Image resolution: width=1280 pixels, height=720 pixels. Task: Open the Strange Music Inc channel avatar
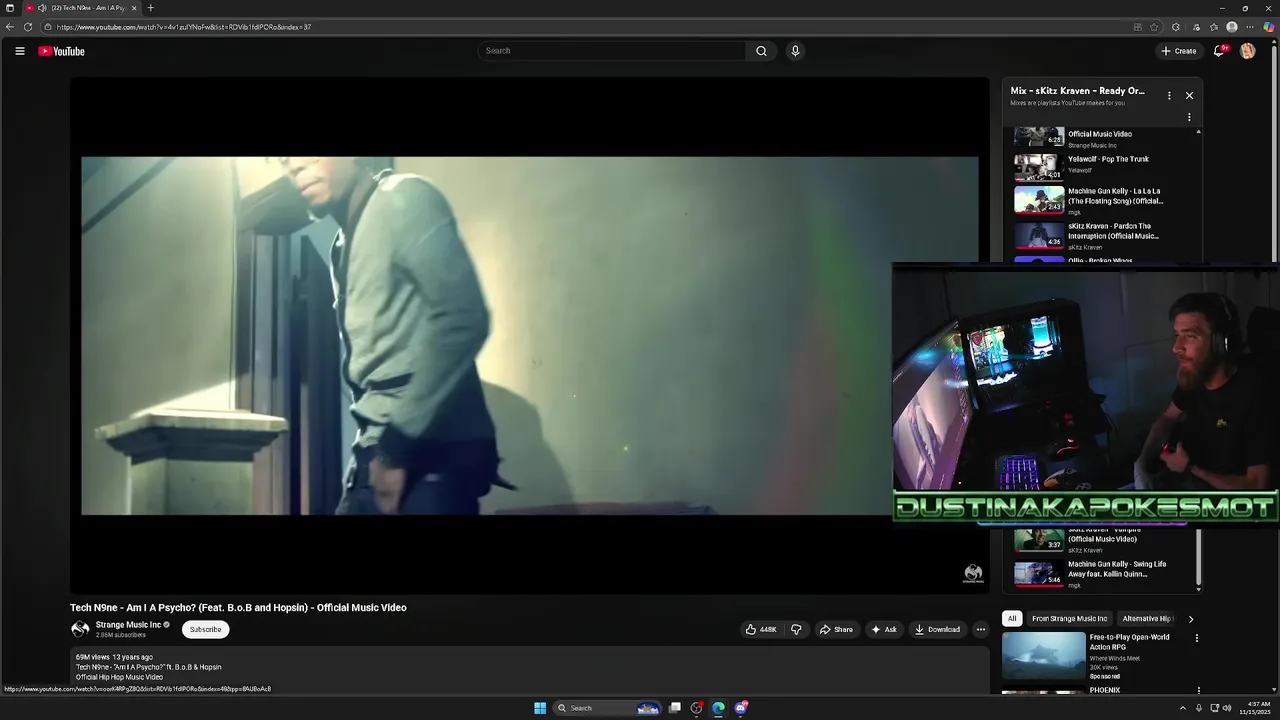point(80,629)
